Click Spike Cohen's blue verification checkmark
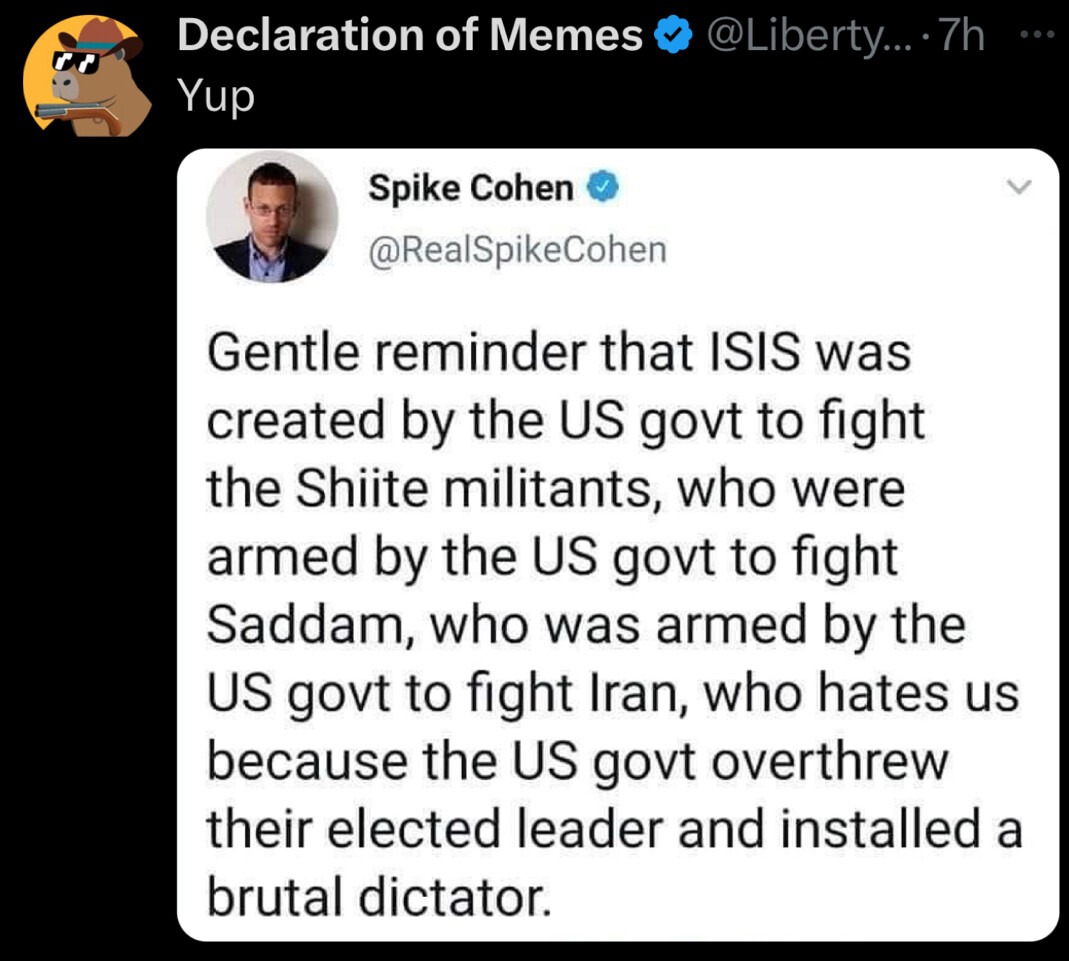This screenshot has width=1069, height=961. coord(604,187)
